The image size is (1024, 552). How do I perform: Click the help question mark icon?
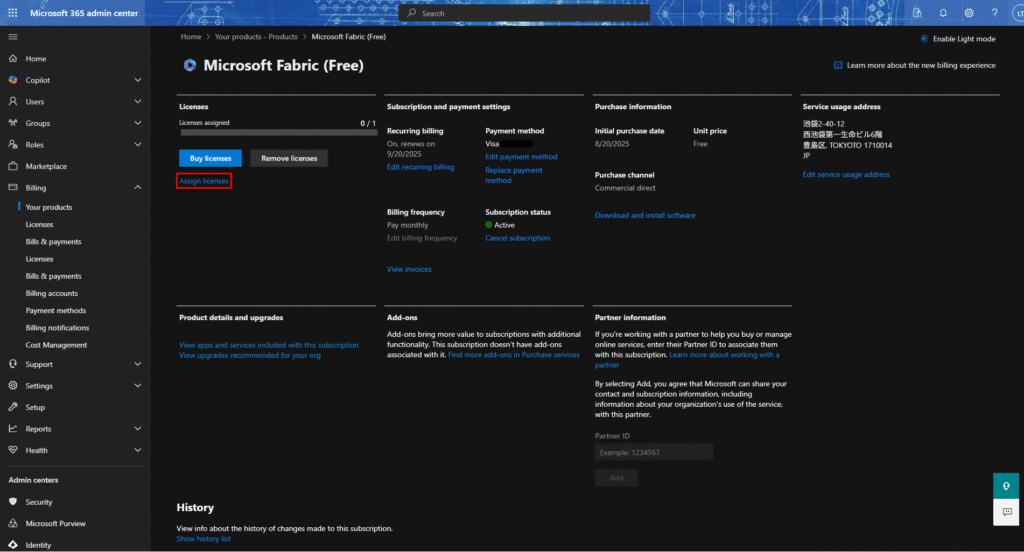[994, 13]
